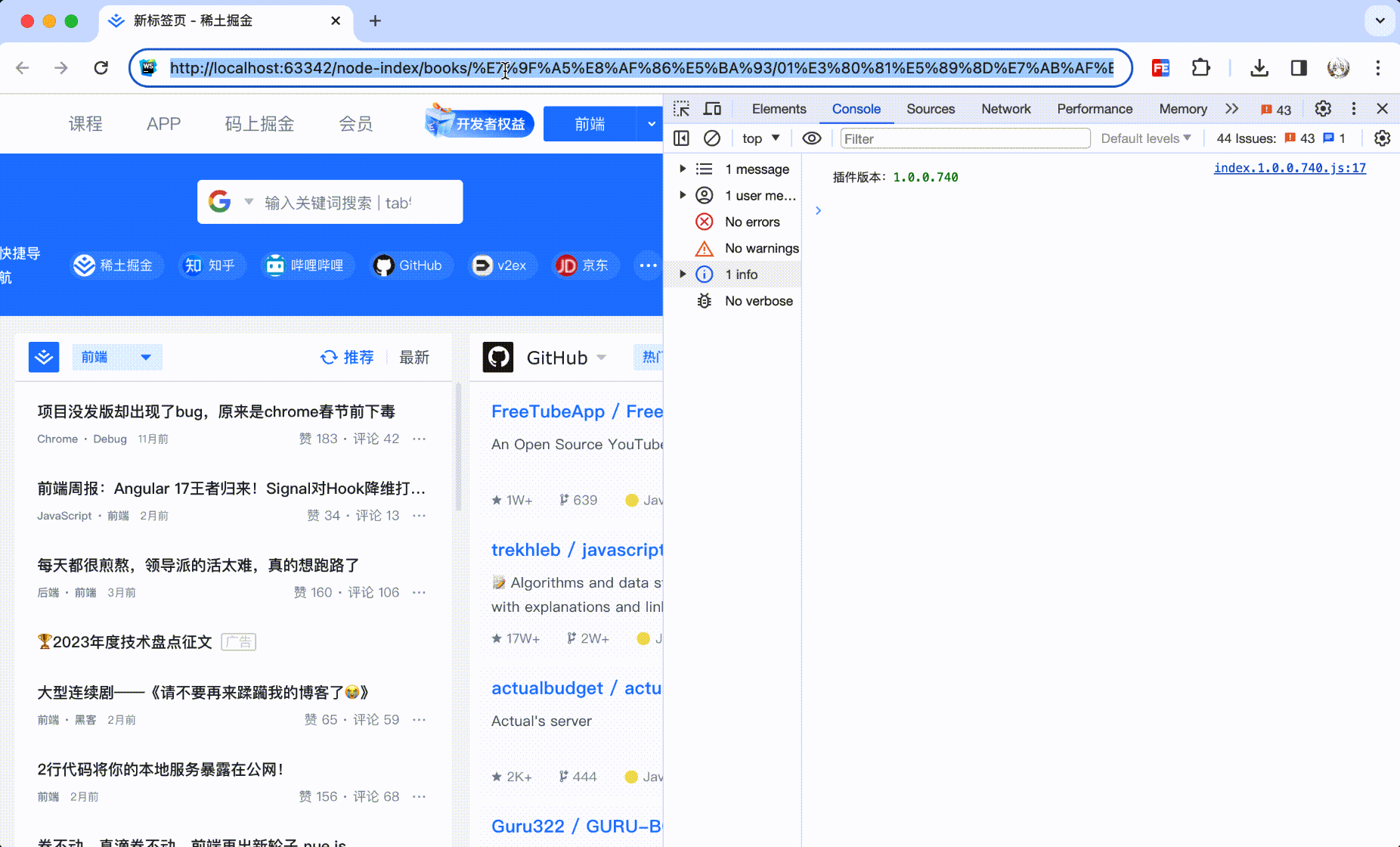Toggle the browser side panel icon
The image size is (1400, 847).
(1299, 68)
